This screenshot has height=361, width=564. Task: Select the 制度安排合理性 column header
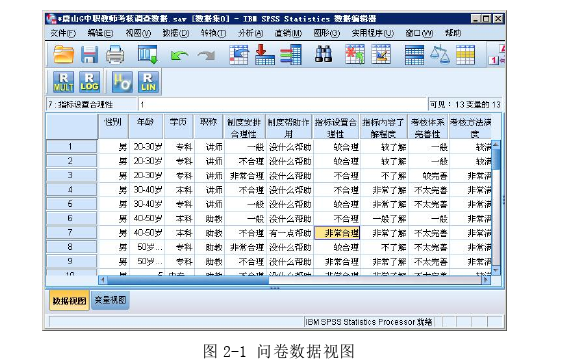245,127
